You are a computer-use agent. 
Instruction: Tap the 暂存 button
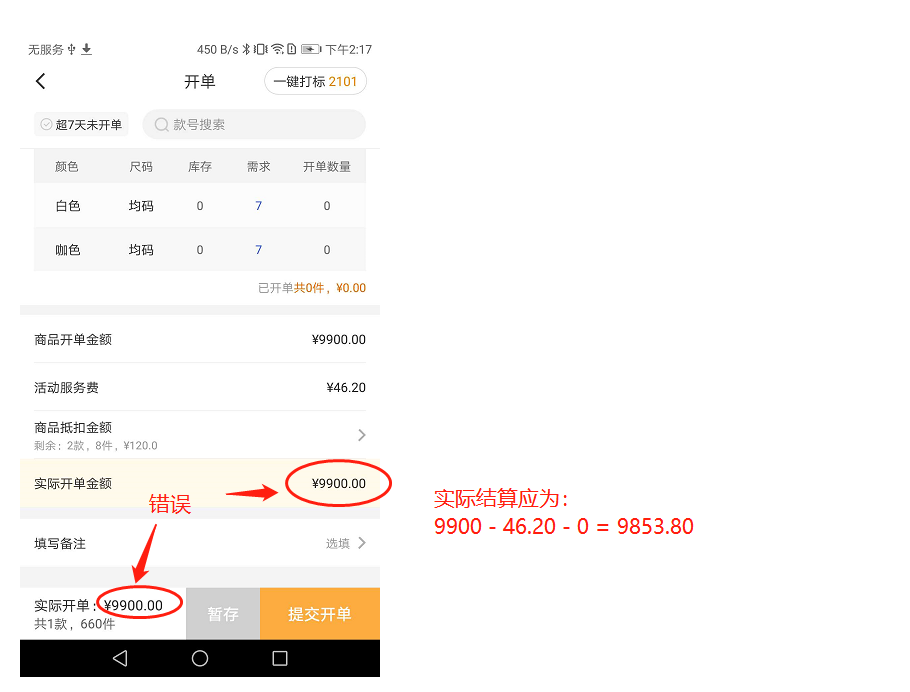223,614
